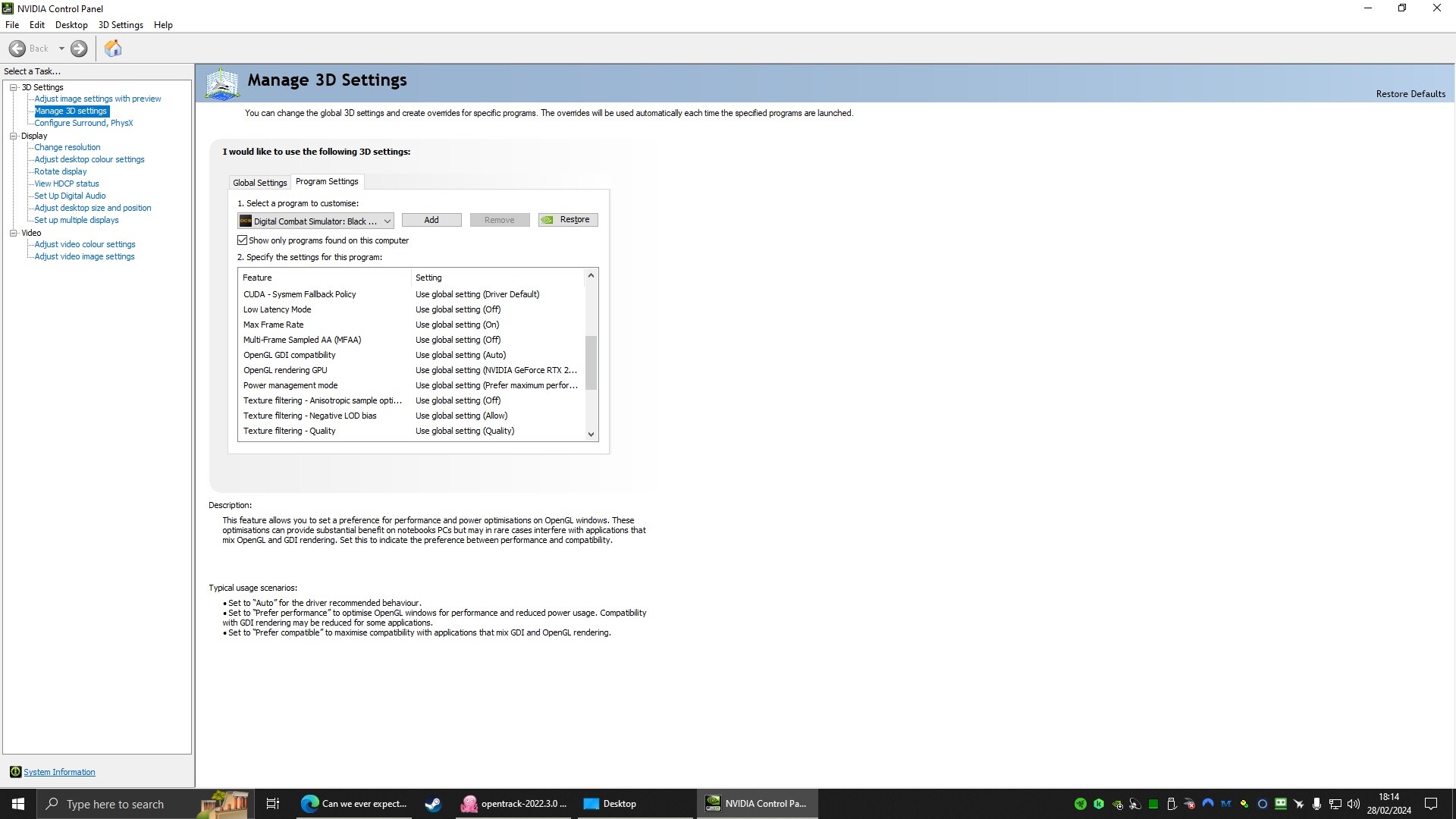Image resolution: width=1456 pixels, height=819 pixels.
Task: Click the NordVPN tray icon
Action: pyautogui.click(x=1208, y=803)
